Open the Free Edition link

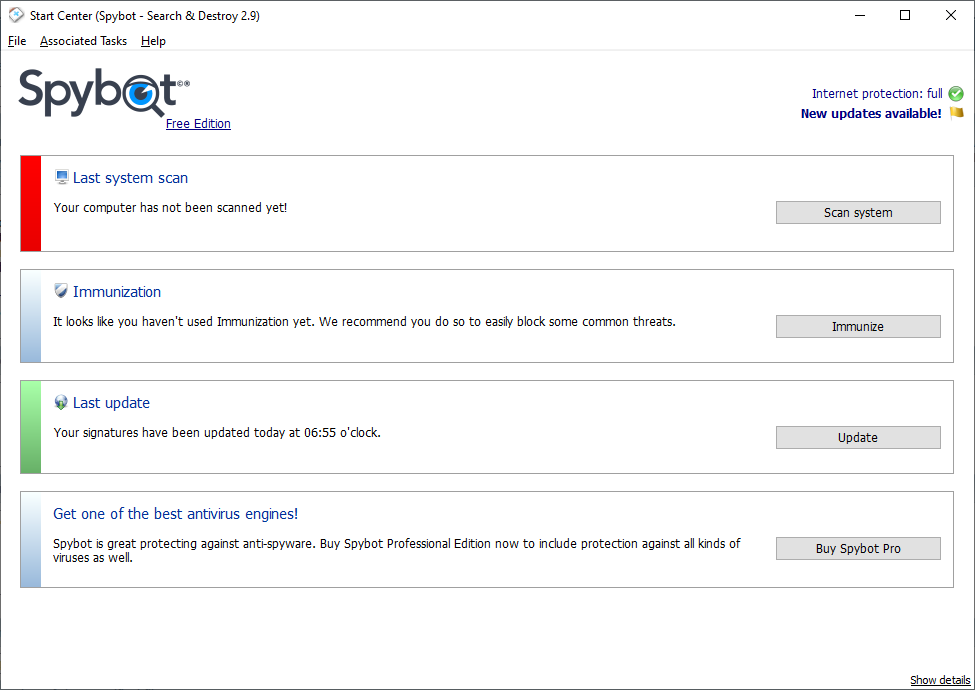click(198, 124)
